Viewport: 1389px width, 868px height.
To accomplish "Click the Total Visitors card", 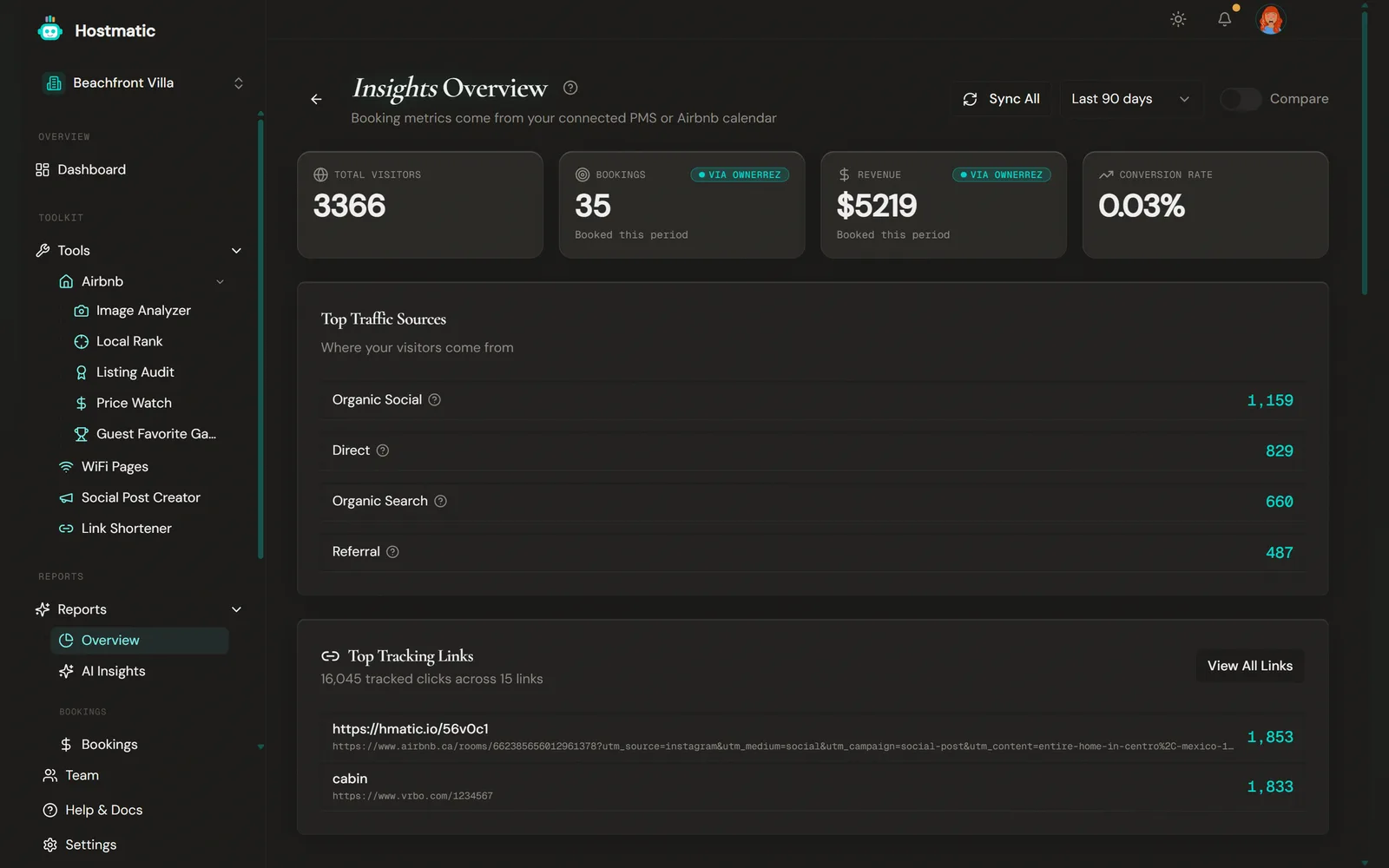I will pos(420,205).
